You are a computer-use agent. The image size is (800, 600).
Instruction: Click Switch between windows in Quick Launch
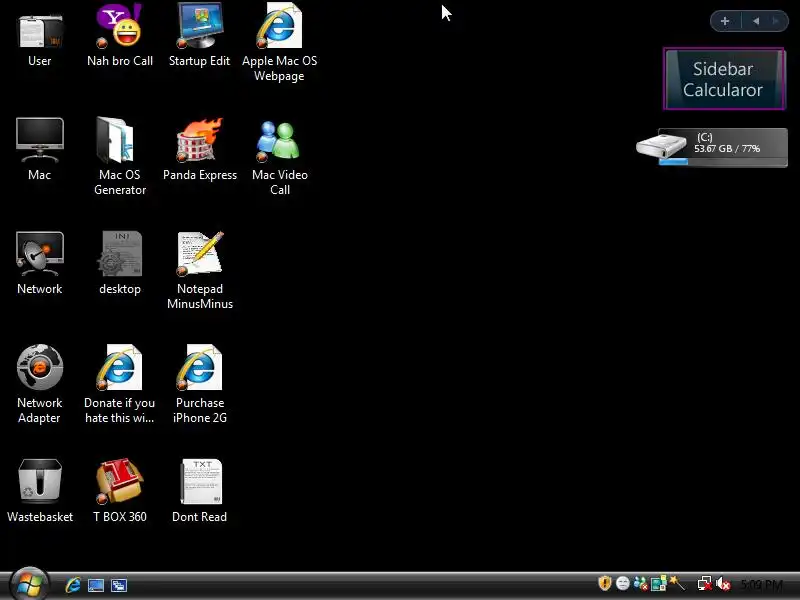pyautogui.click(x=119, y=585)
